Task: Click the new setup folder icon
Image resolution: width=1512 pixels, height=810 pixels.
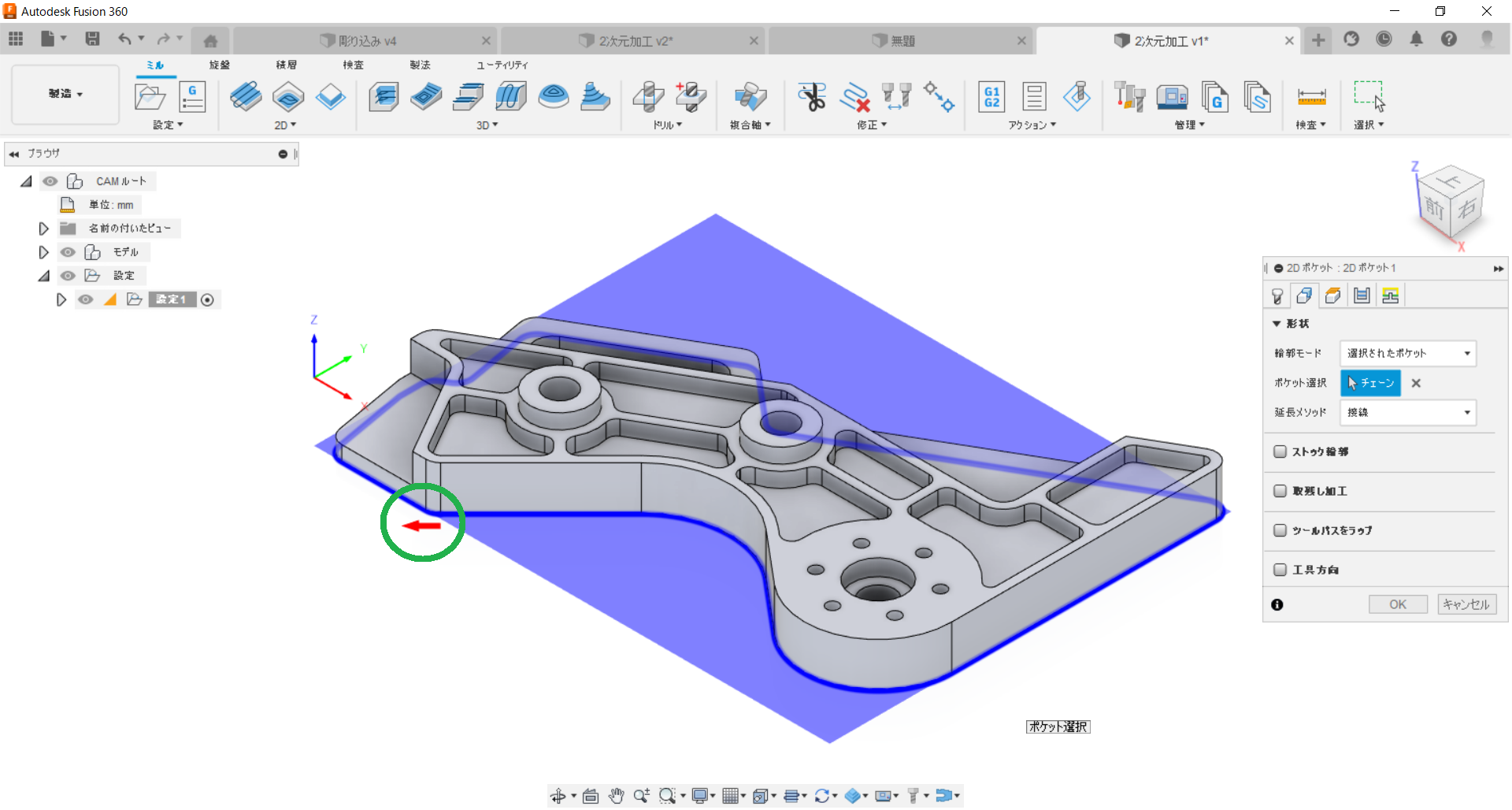Action: (x=150, y=97)
